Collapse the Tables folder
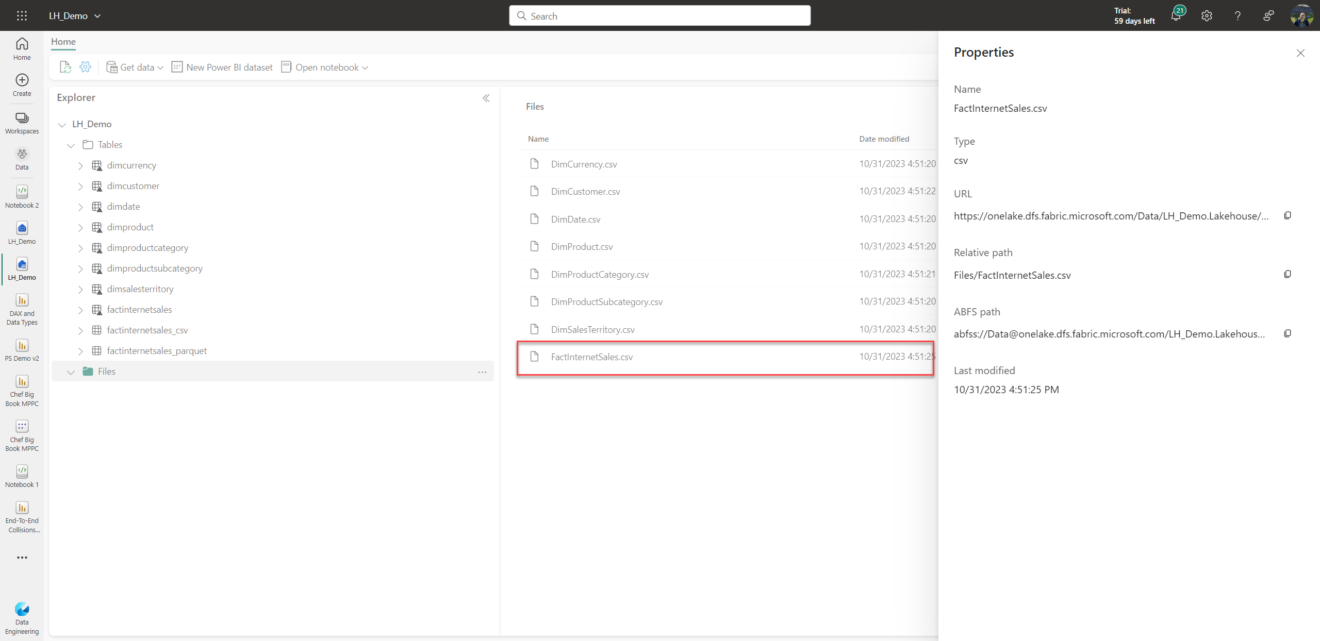 coord(70,144)
